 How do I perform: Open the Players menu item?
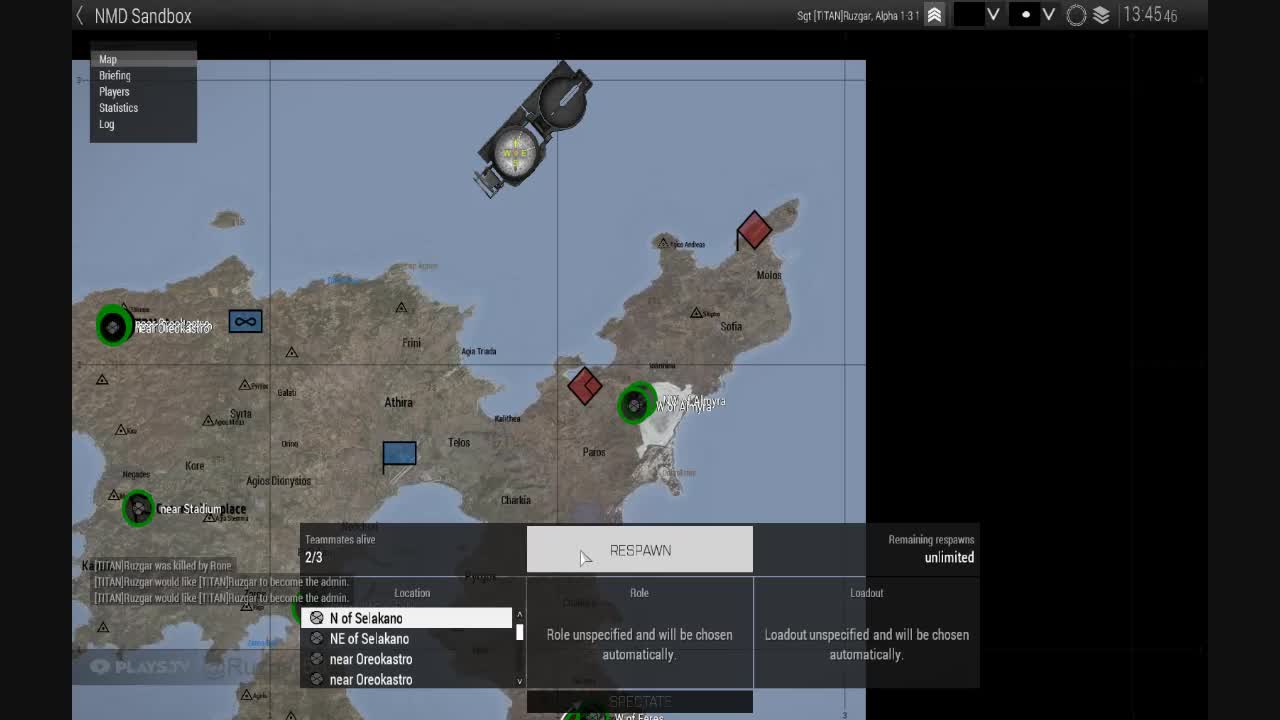[143, 91]
